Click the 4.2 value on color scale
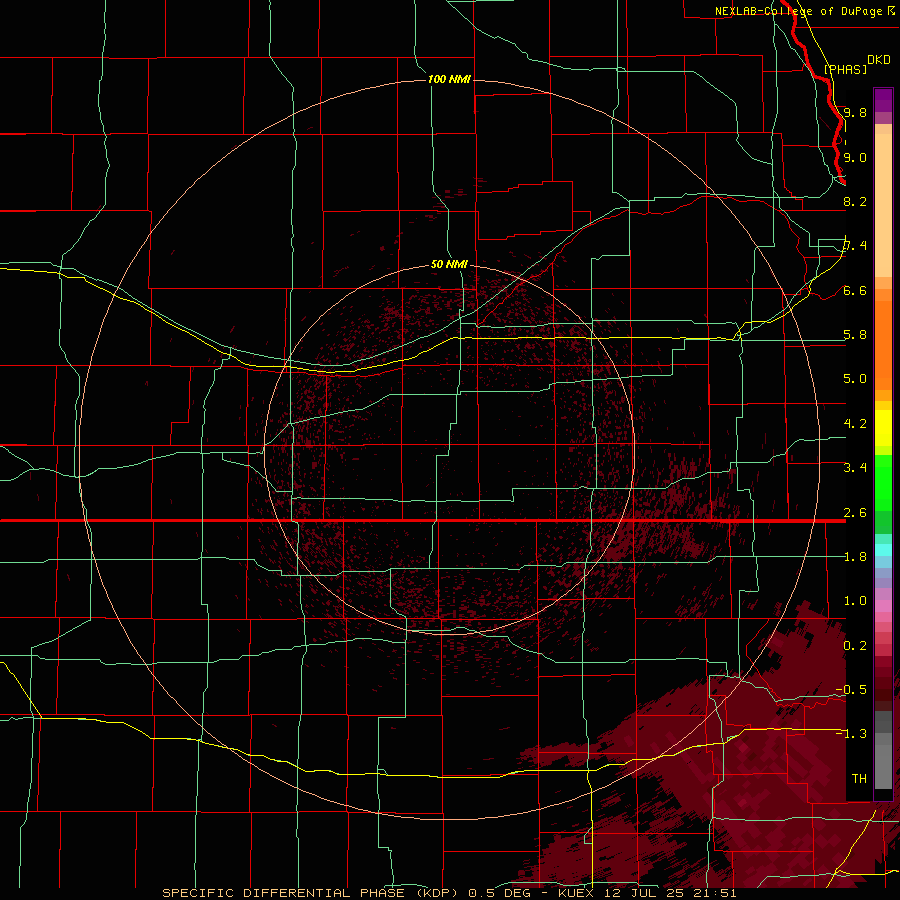The image size is (900, 900). pos(855,424)
